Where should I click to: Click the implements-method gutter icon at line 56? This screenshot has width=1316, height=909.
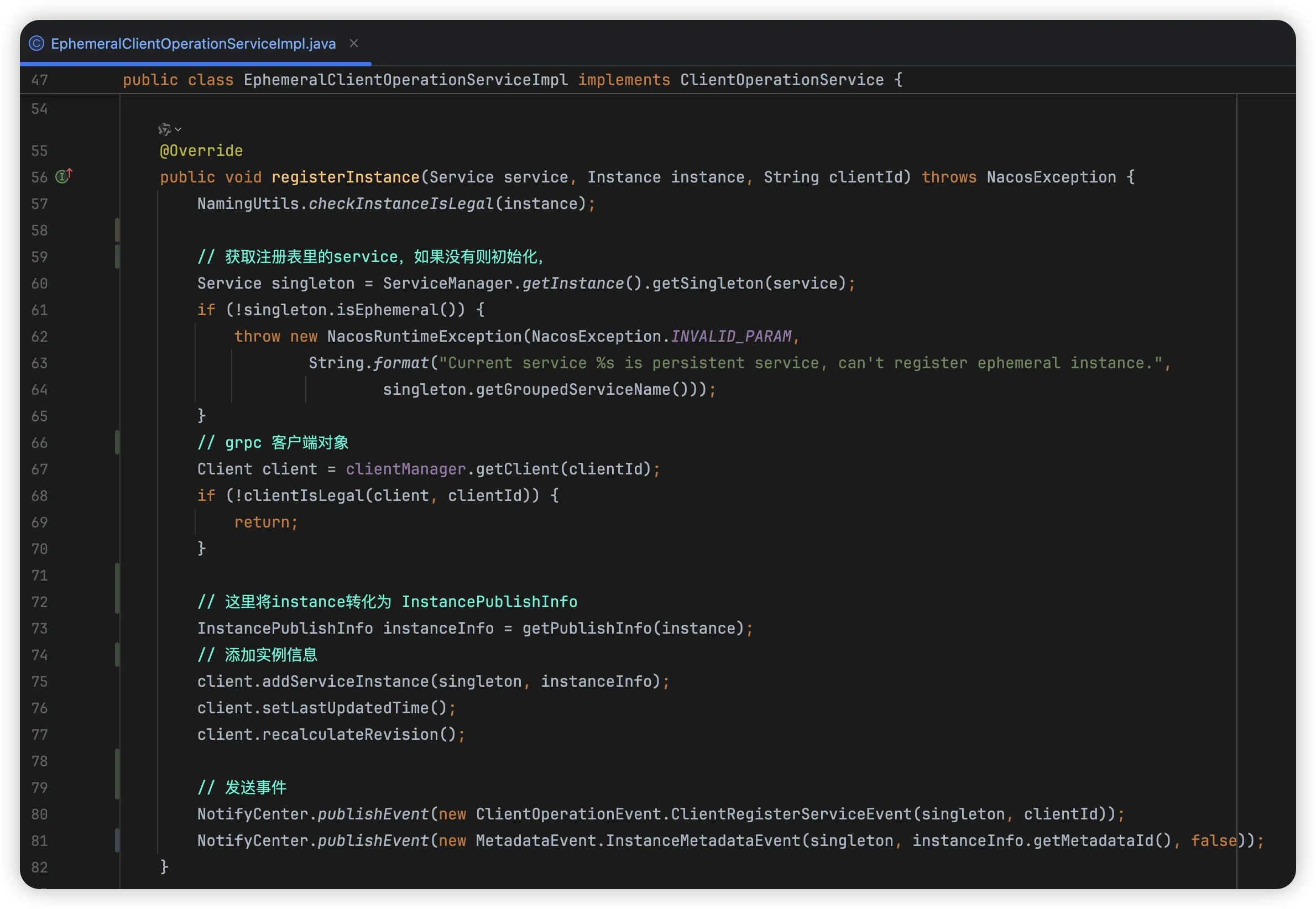pos(63,176)
